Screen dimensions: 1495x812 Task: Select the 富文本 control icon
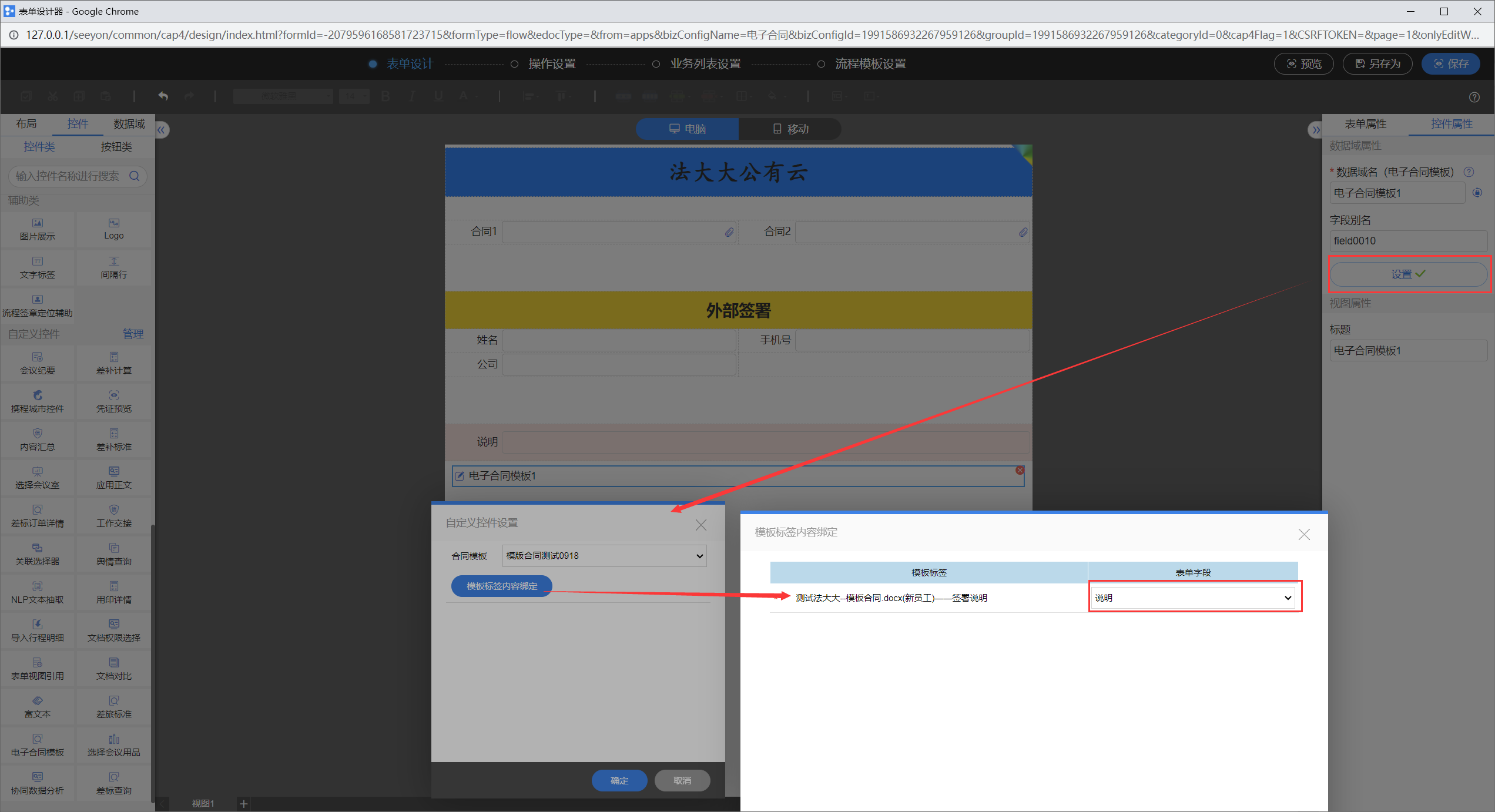click(38, 701)
